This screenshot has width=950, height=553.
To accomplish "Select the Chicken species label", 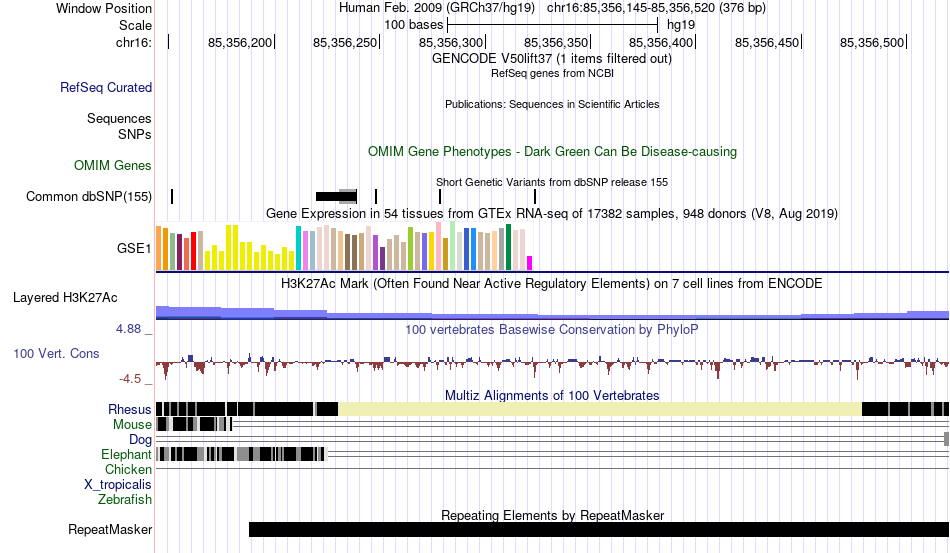I will (128, 469).
